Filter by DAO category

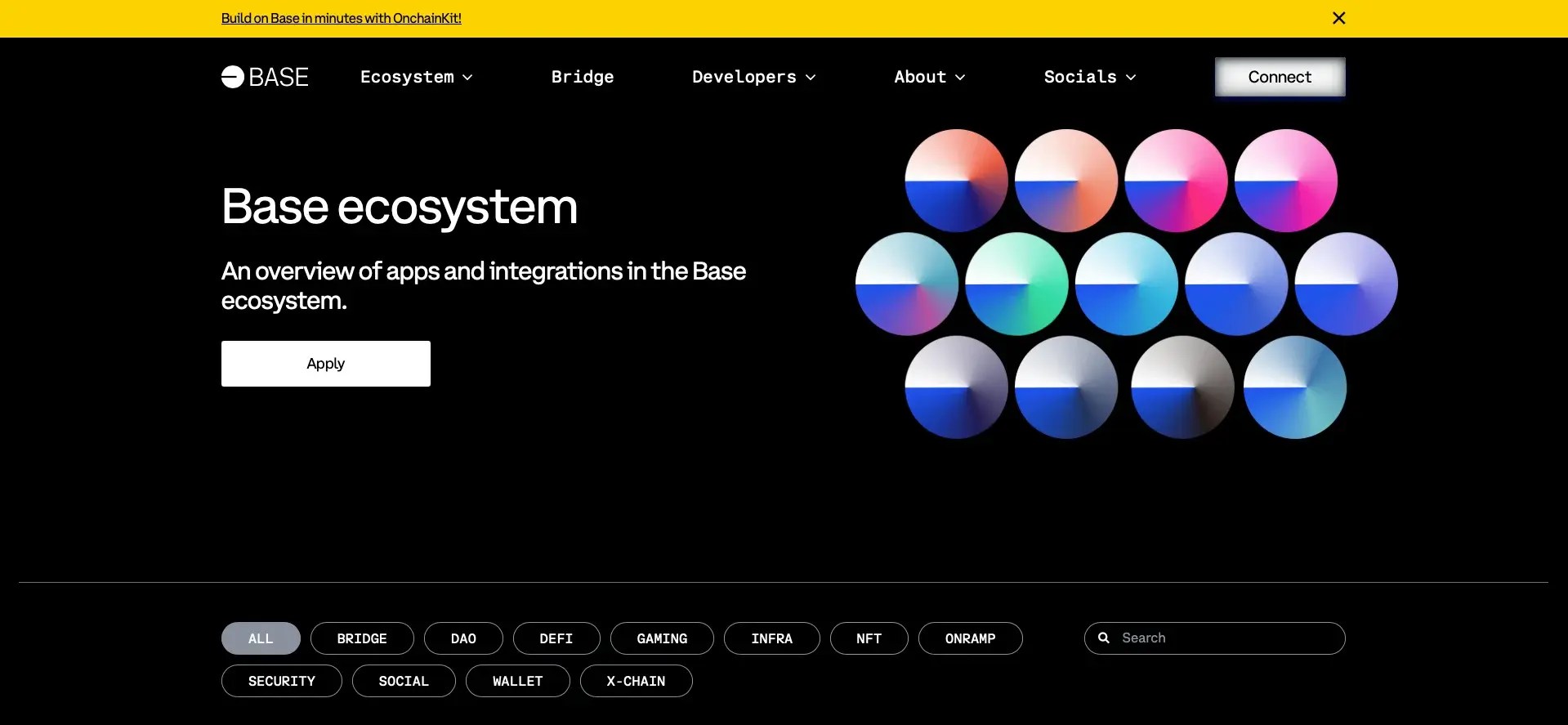tap(463, 638)
